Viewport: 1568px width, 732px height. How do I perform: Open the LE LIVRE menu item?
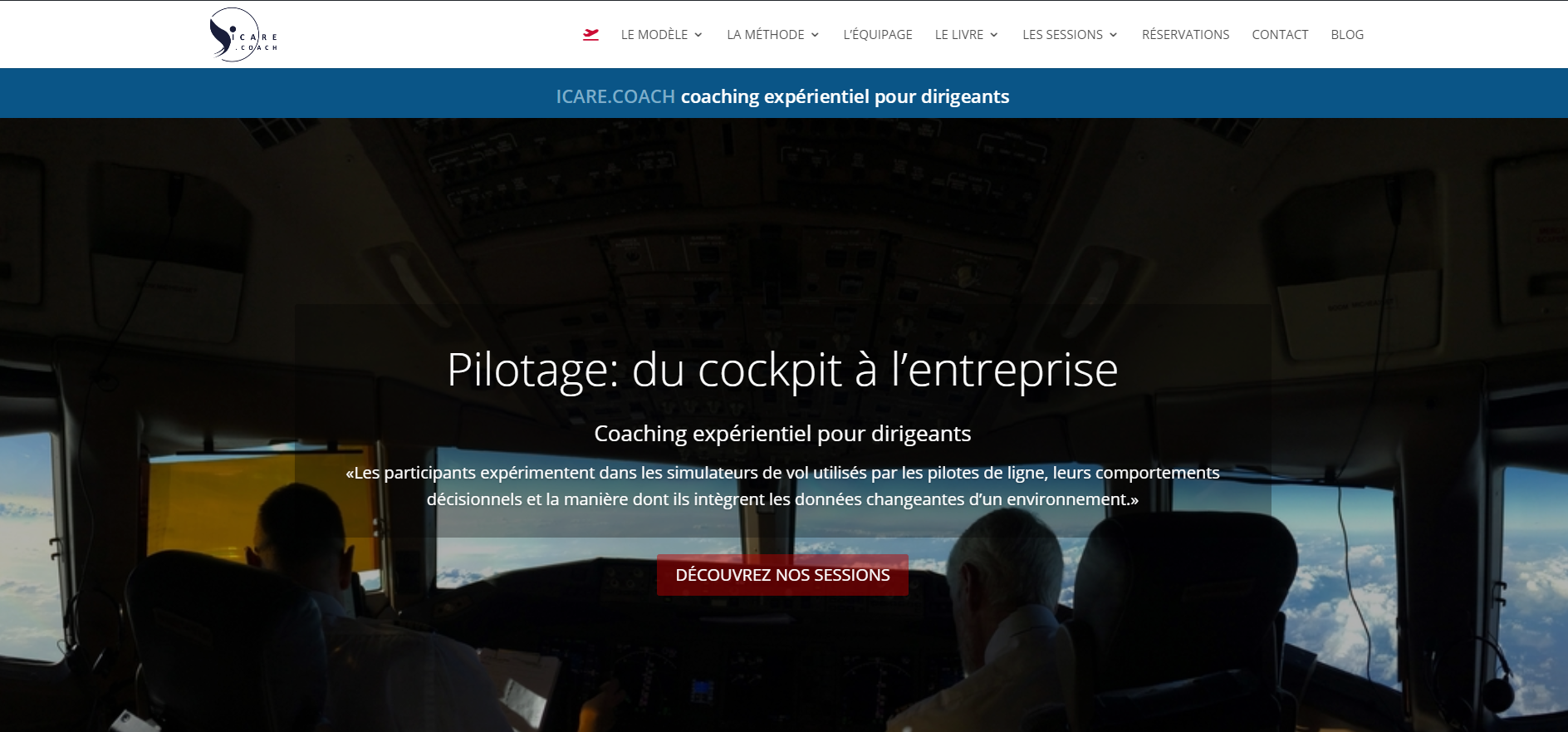959,35
